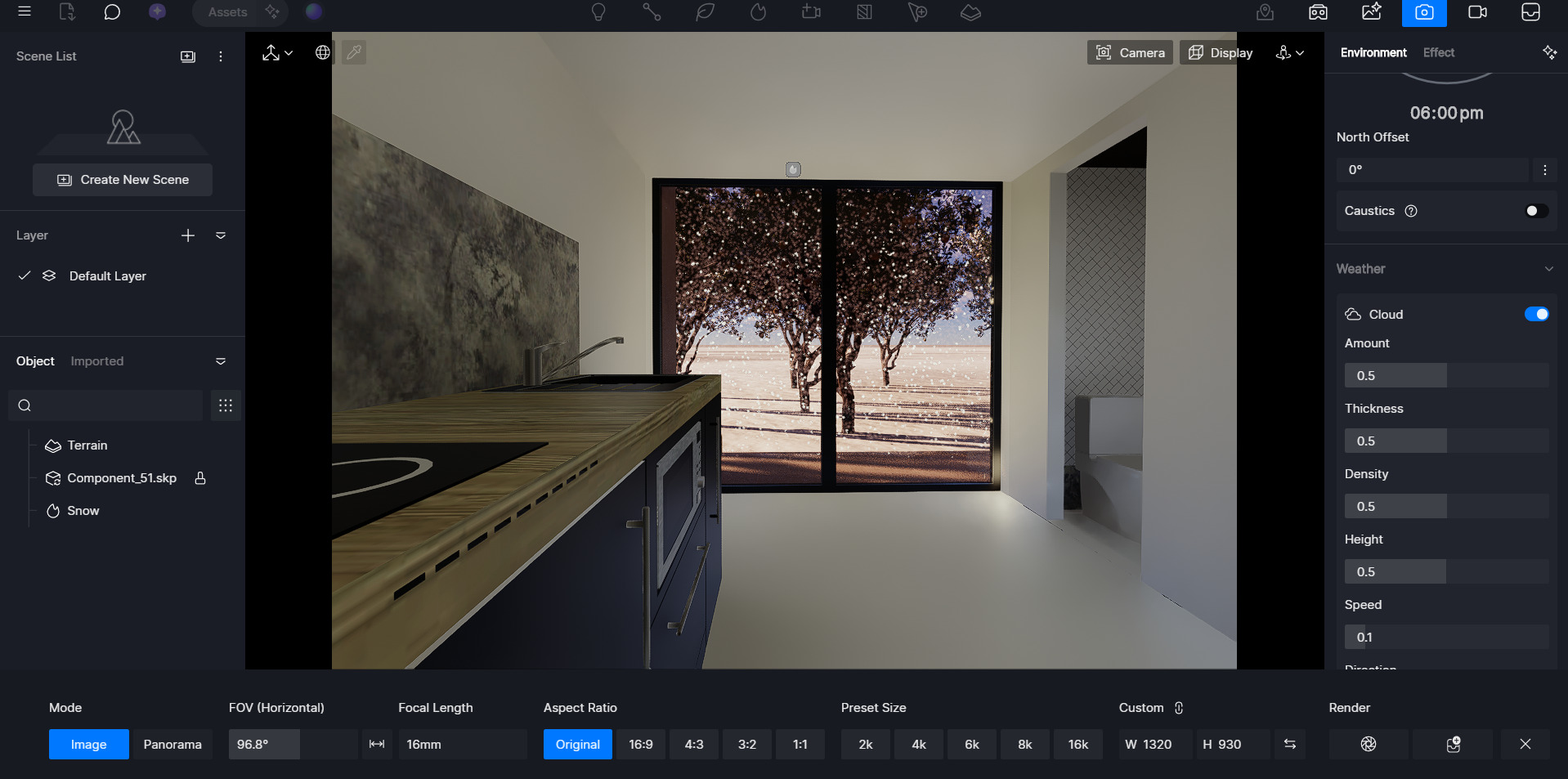Turn off the Cloud toggle
Image resolution: width=1568 pixels, height=779 pixels.
coord(1536,315)
